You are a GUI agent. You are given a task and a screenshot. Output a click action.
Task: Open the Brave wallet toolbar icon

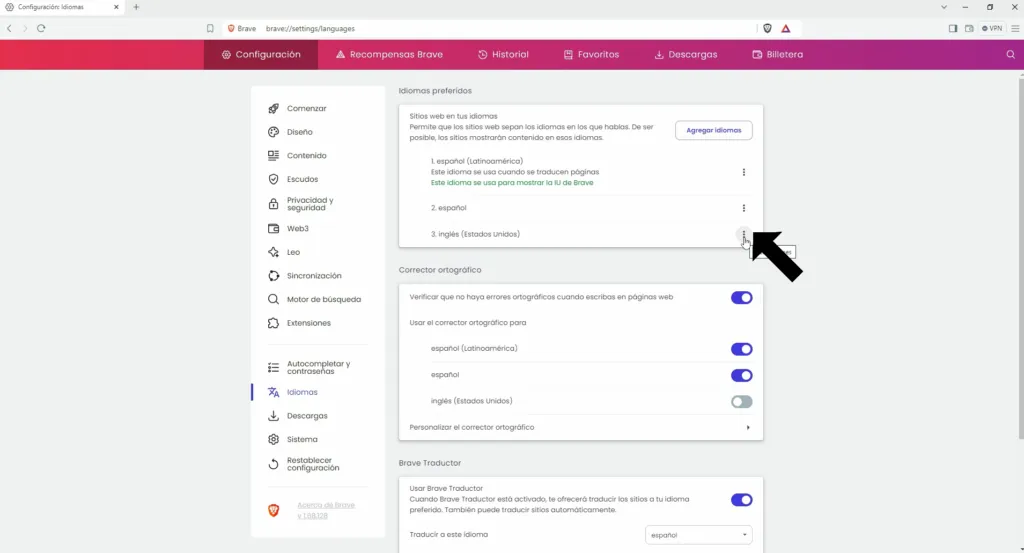pyautogui.click(x=969, y=29)
